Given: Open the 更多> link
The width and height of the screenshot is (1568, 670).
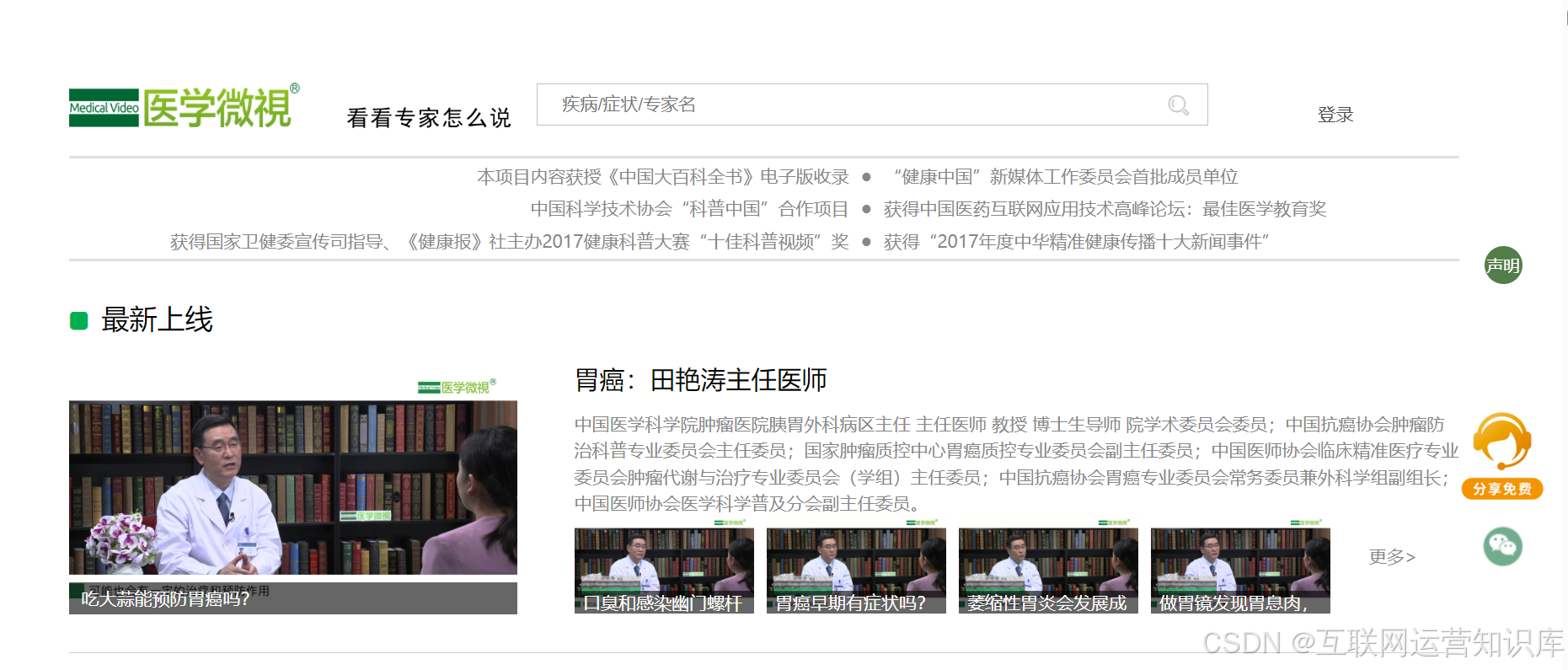Looking at the screenshot, I should [1392, 556].
